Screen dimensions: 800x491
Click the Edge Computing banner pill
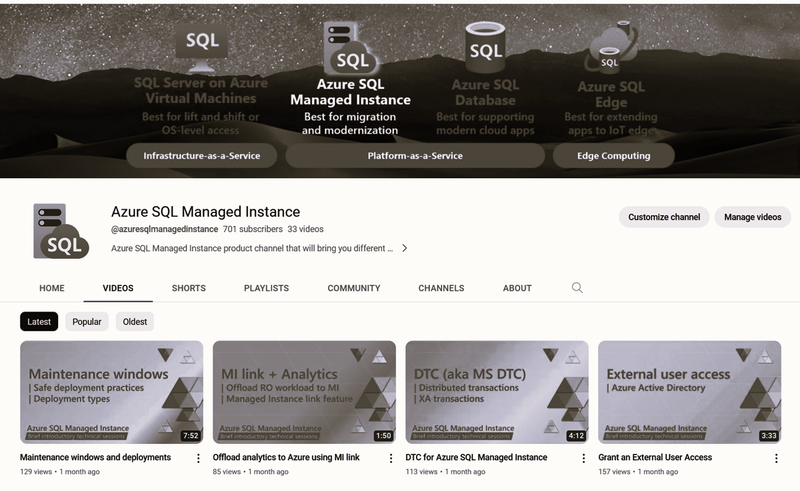(613, 156)
